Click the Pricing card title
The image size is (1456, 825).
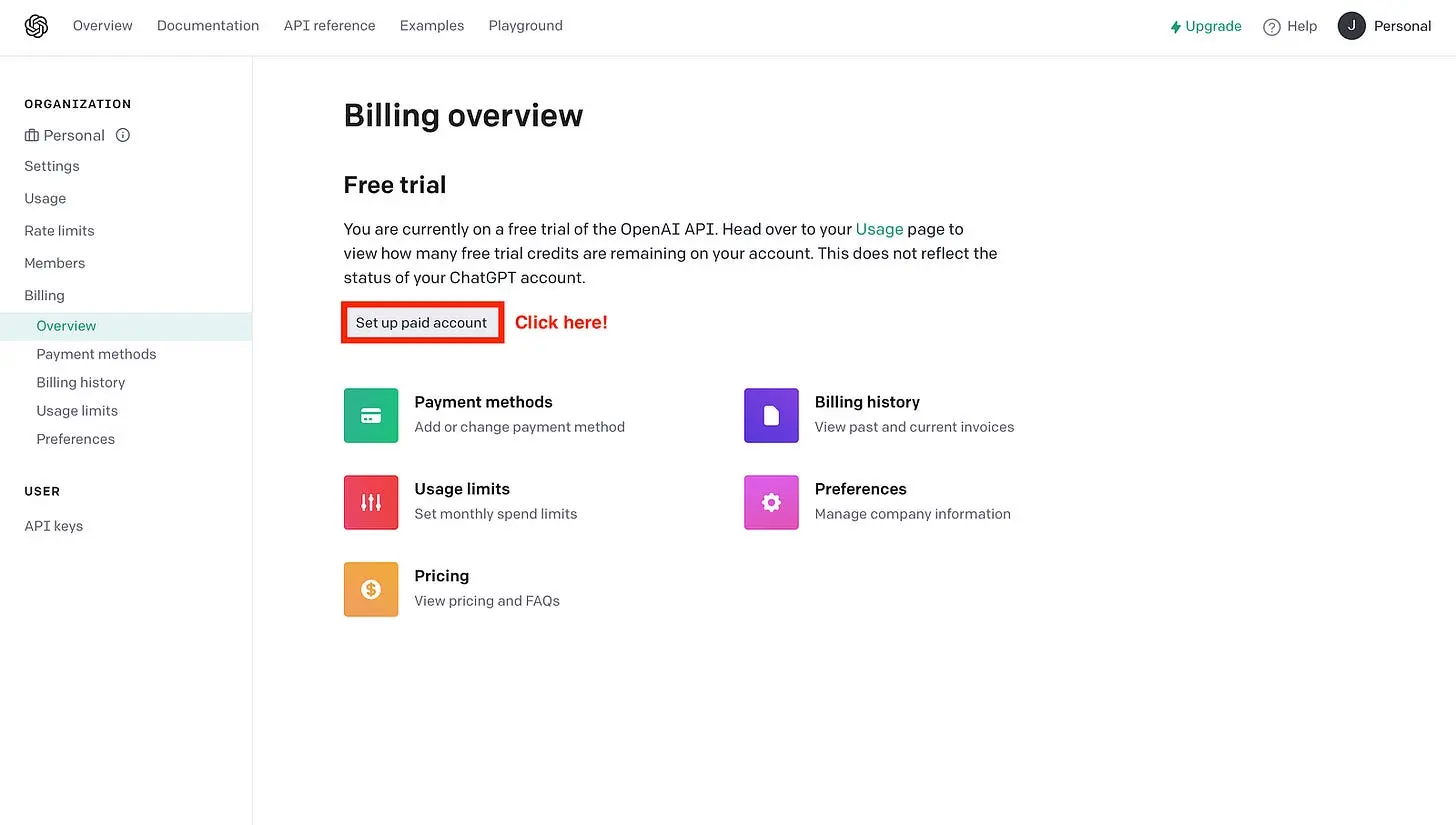click(x=442, y=576)
